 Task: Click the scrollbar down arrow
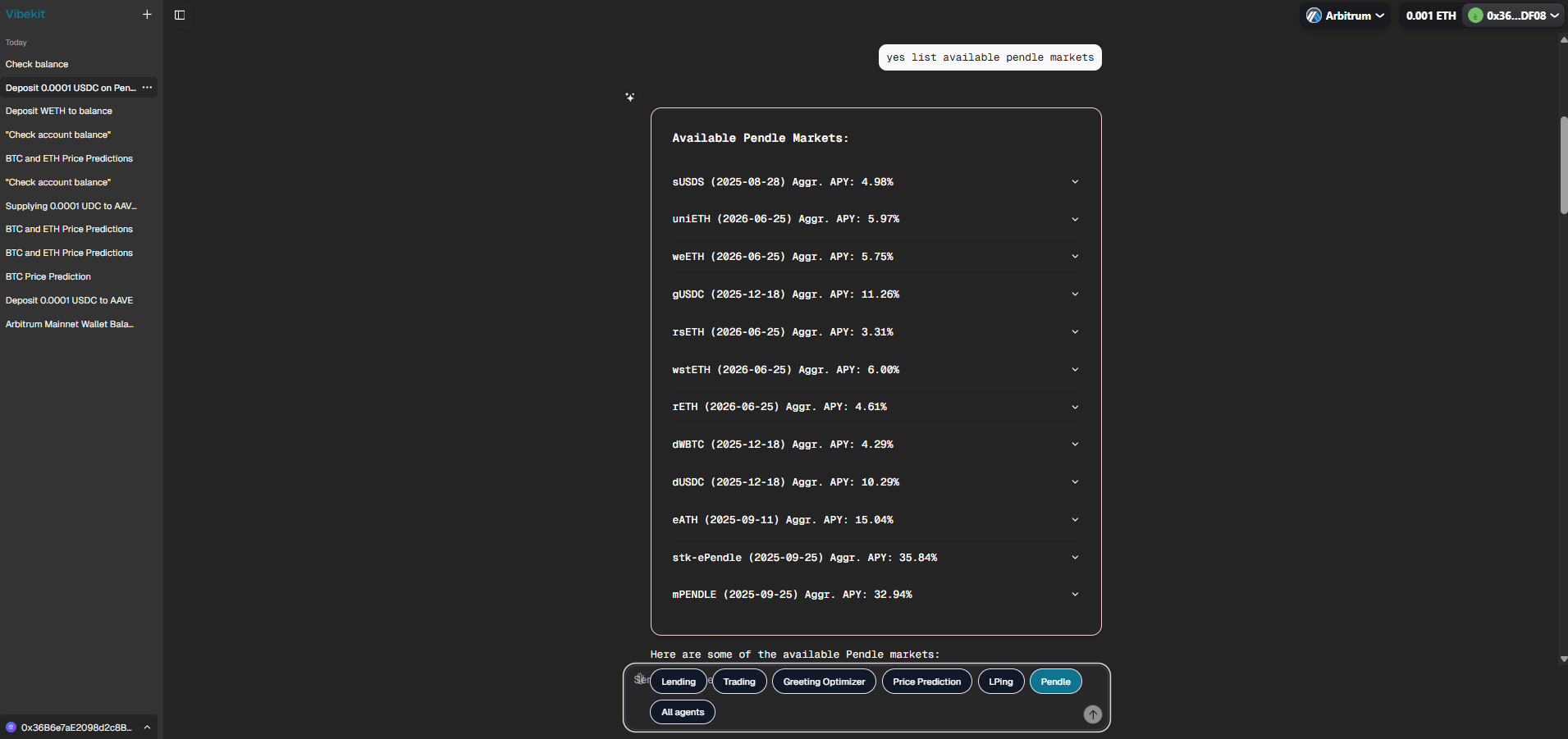[1564, 659]
